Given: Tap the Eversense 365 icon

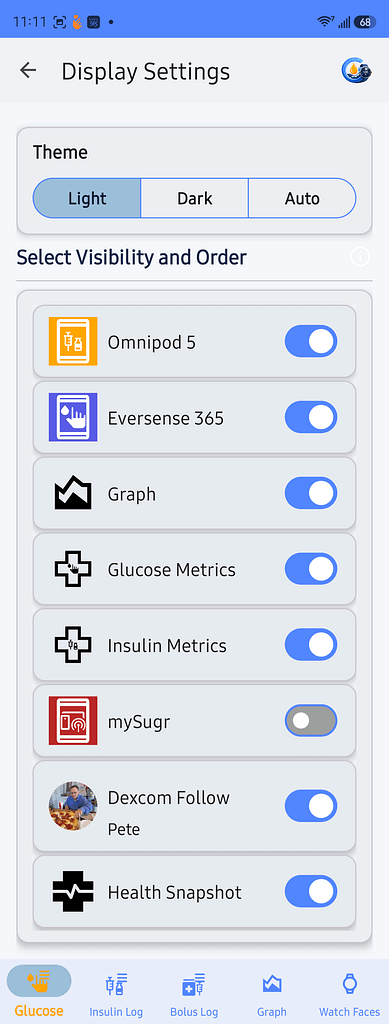Looking at the screenshot, I should click(x=73, y=417).
